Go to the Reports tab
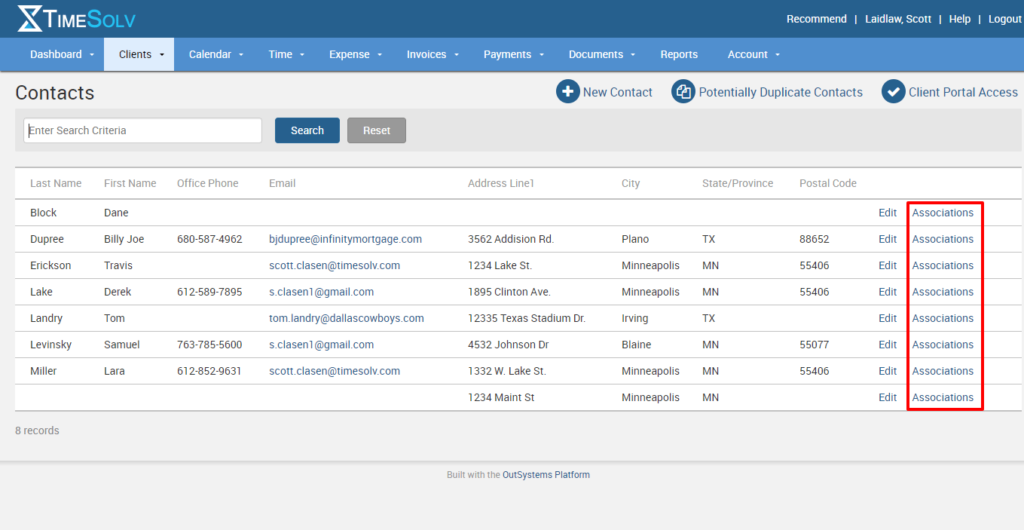Screen dimensions: 1024x530 pos(679,54)
